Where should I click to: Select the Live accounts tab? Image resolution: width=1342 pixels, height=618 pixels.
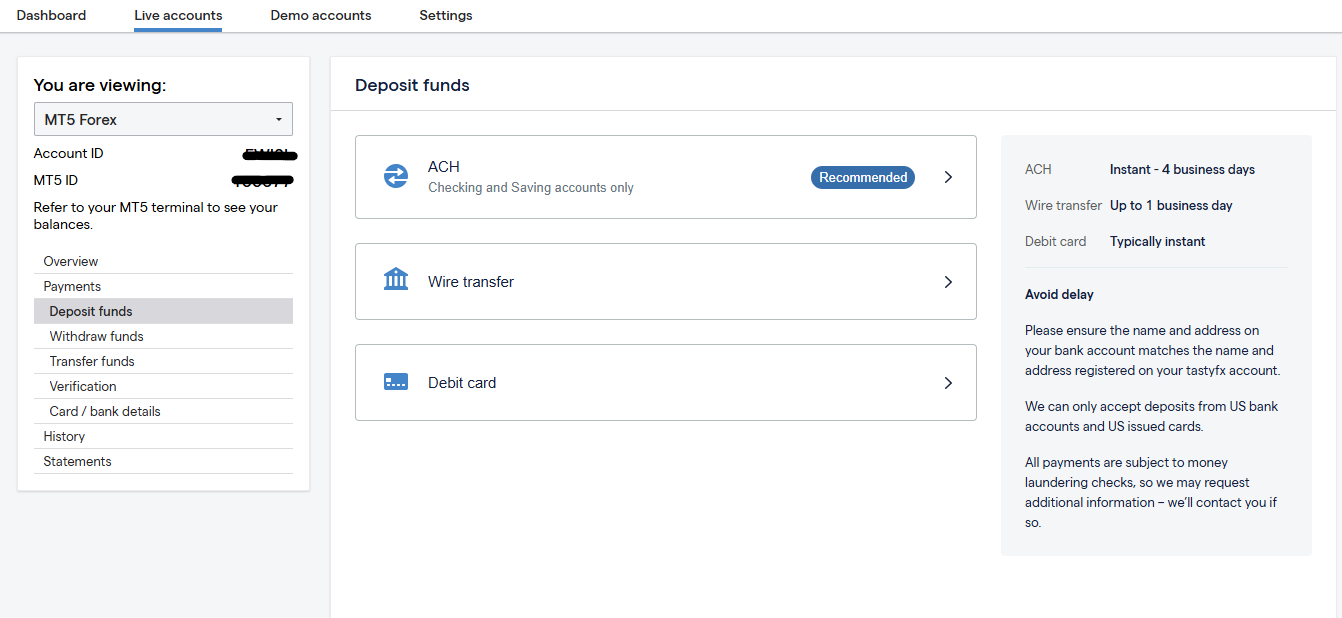pyautogui.click(x=178, y=15)
